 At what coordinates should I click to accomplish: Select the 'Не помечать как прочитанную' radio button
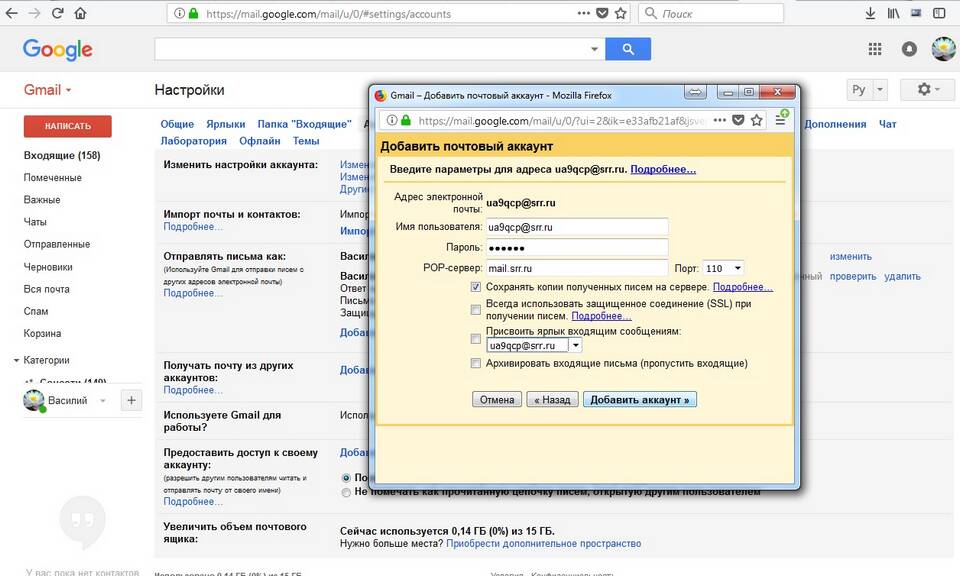click(x=347, y=492)
